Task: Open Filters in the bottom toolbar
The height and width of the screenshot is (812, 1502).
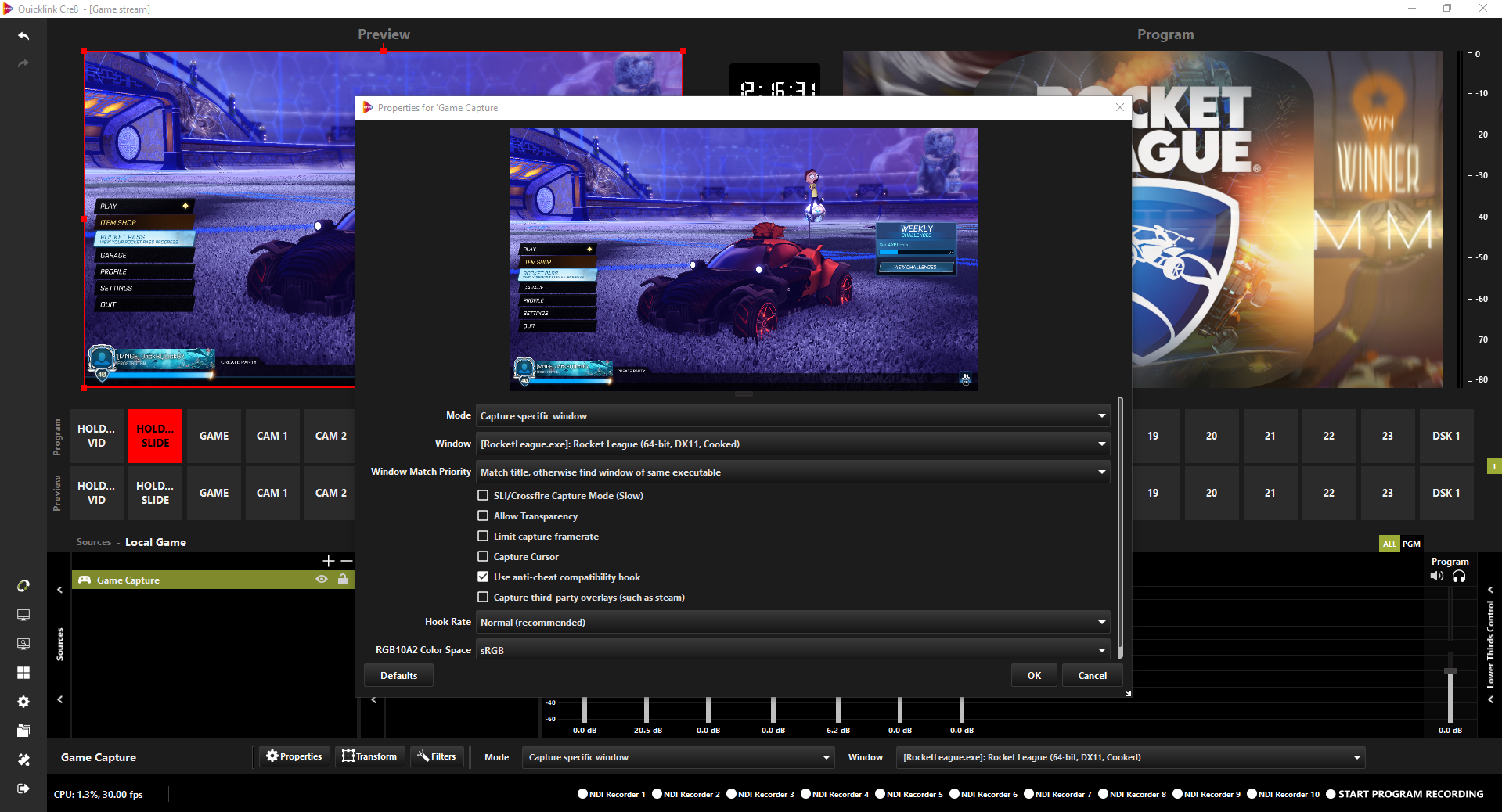Action: (x=437, y=756)
